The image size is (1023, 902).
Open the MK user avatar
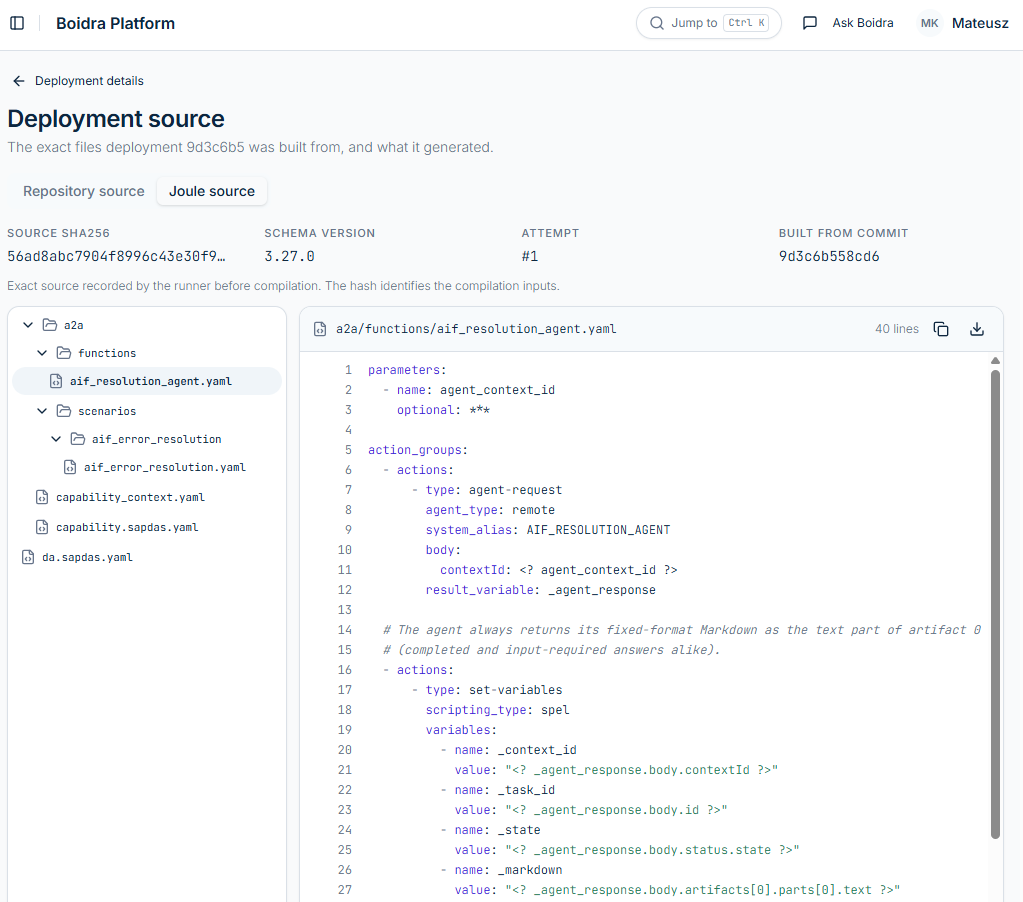[929, 23]
